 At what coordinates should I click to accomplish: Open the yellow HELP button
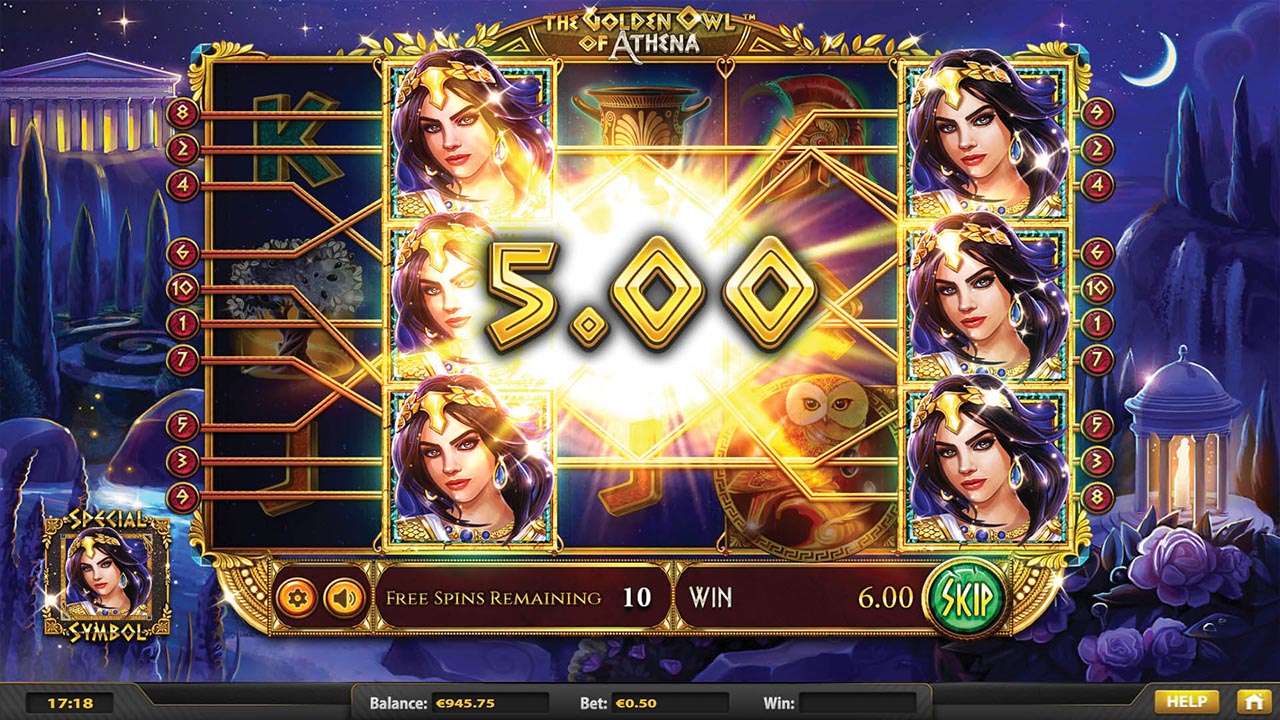click(1187, 701)
